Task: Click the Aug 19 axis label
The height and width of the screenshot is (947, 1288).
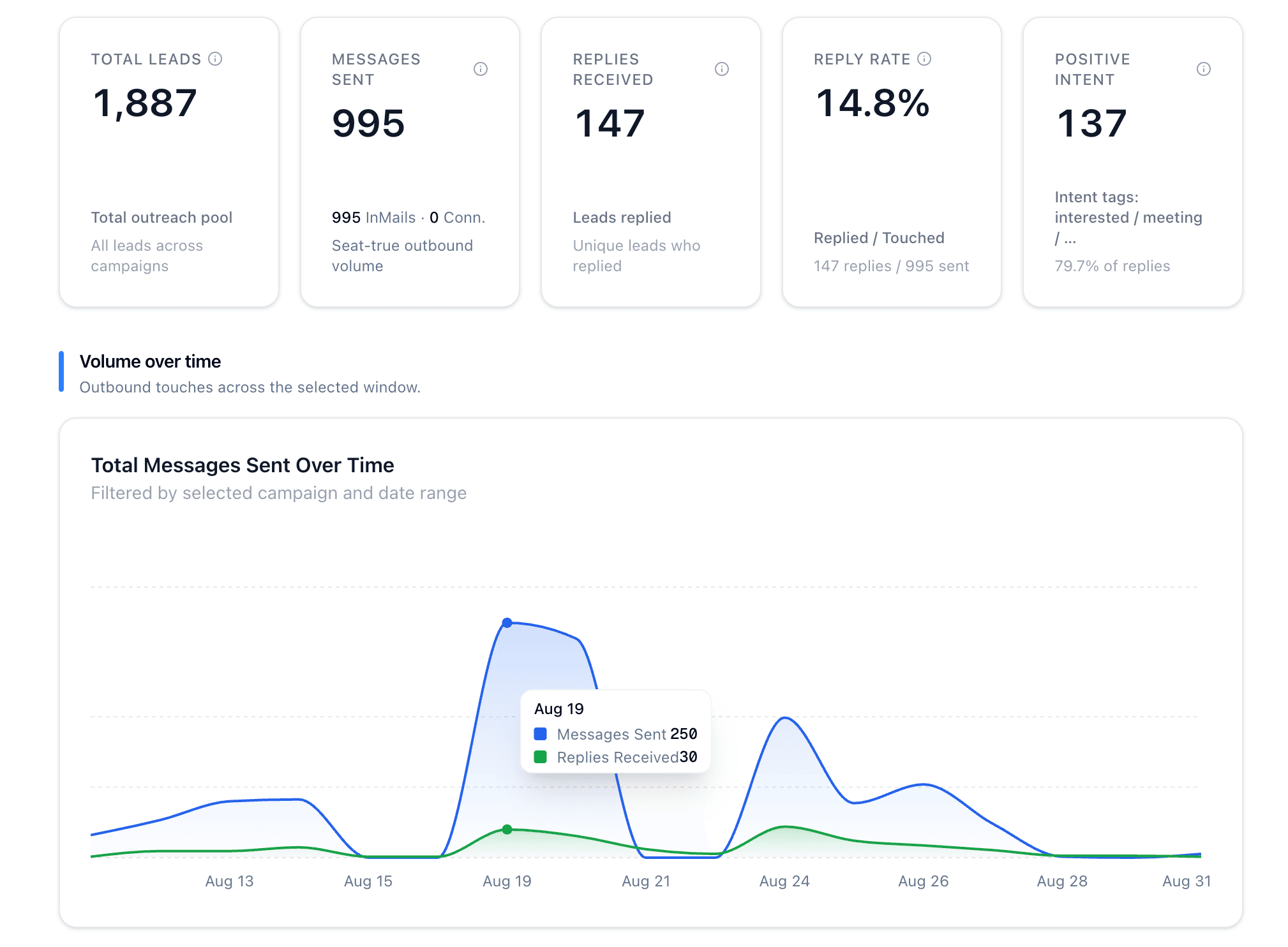Action: [507, 881]
